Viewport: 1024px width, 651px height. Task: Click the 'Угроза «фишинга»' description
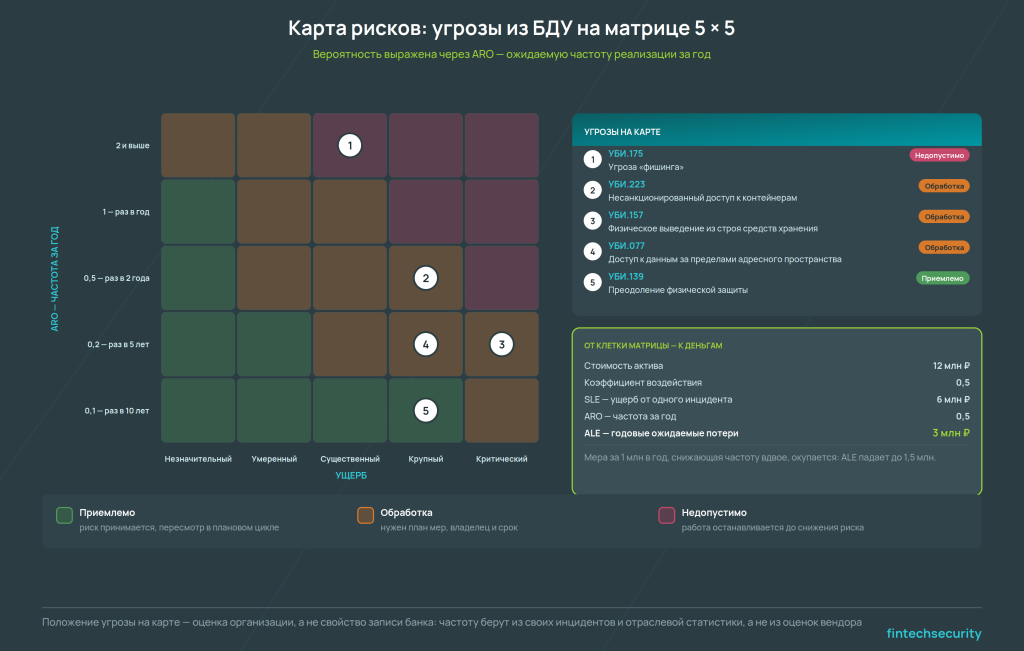[x=646, y=167]
